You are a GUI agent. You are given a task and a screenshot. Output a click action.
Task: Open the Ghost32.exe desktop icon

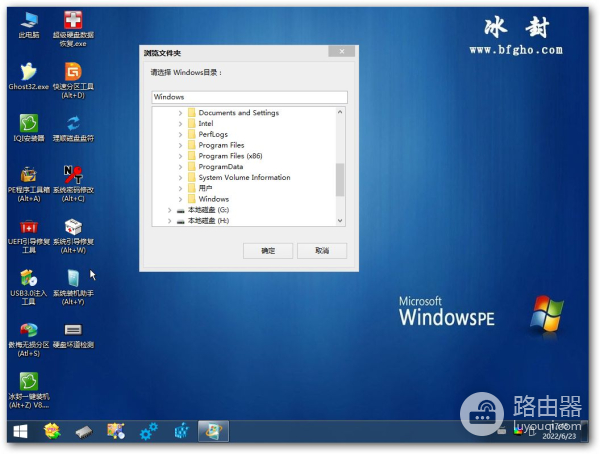(x=29, y=72)
